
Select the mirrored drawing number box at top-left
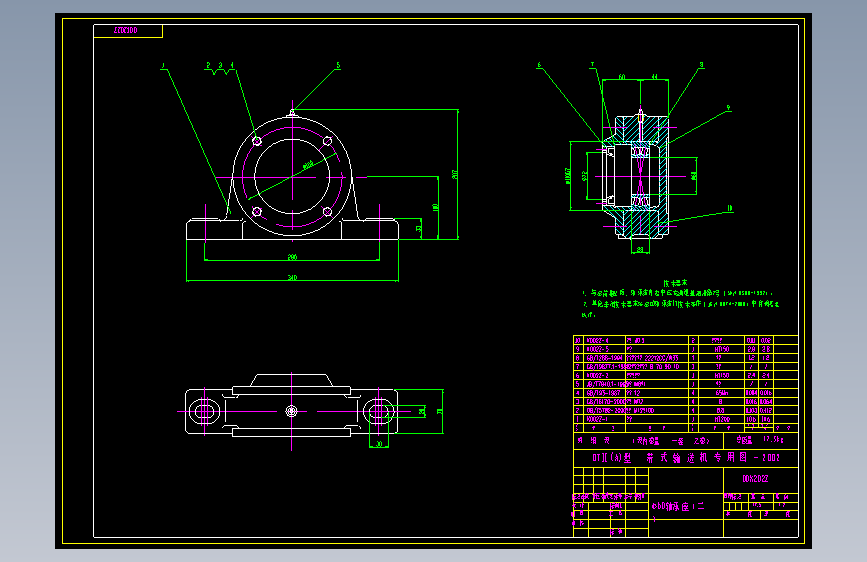coord(128,31)
